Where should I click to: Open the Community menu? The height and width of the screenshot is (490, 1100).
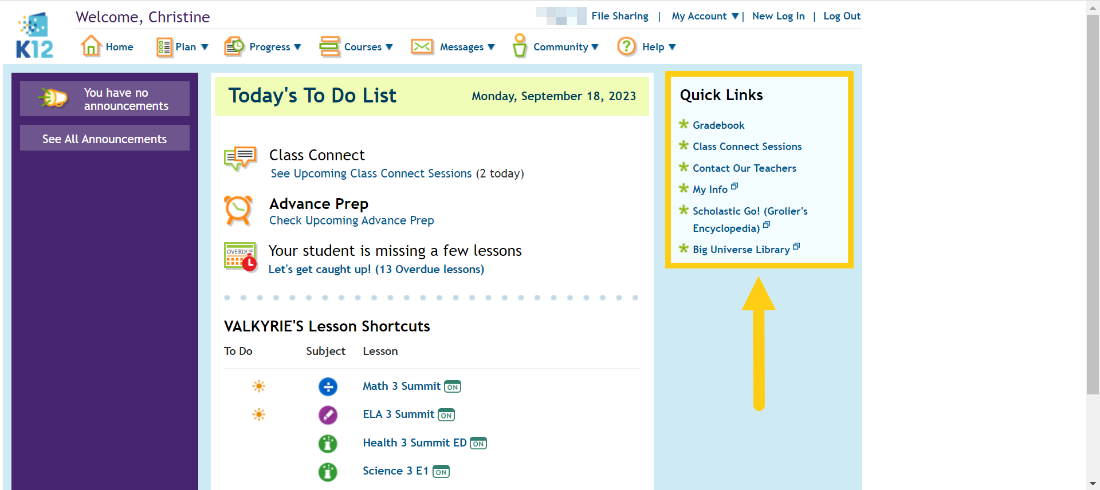[x=556, y=46]
